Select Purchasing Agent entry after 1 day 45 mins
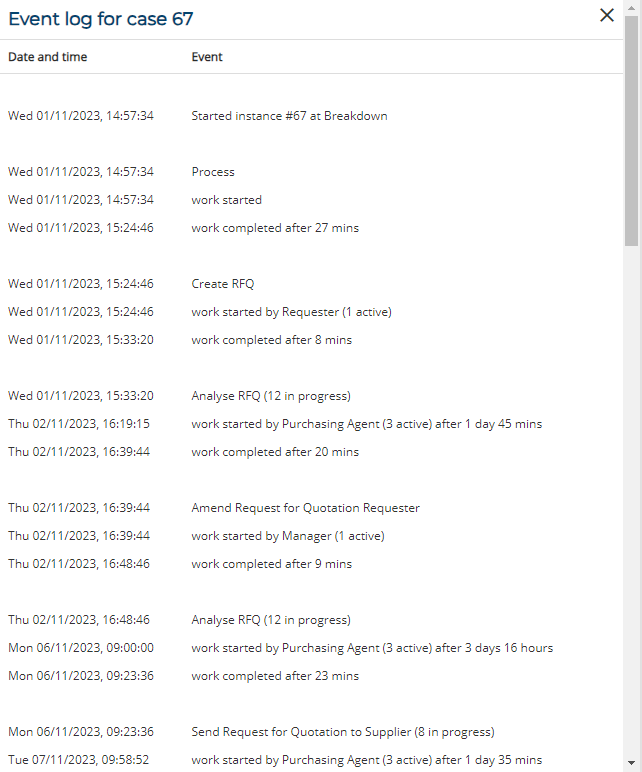 pyautogui.click(x=366, y=424)
